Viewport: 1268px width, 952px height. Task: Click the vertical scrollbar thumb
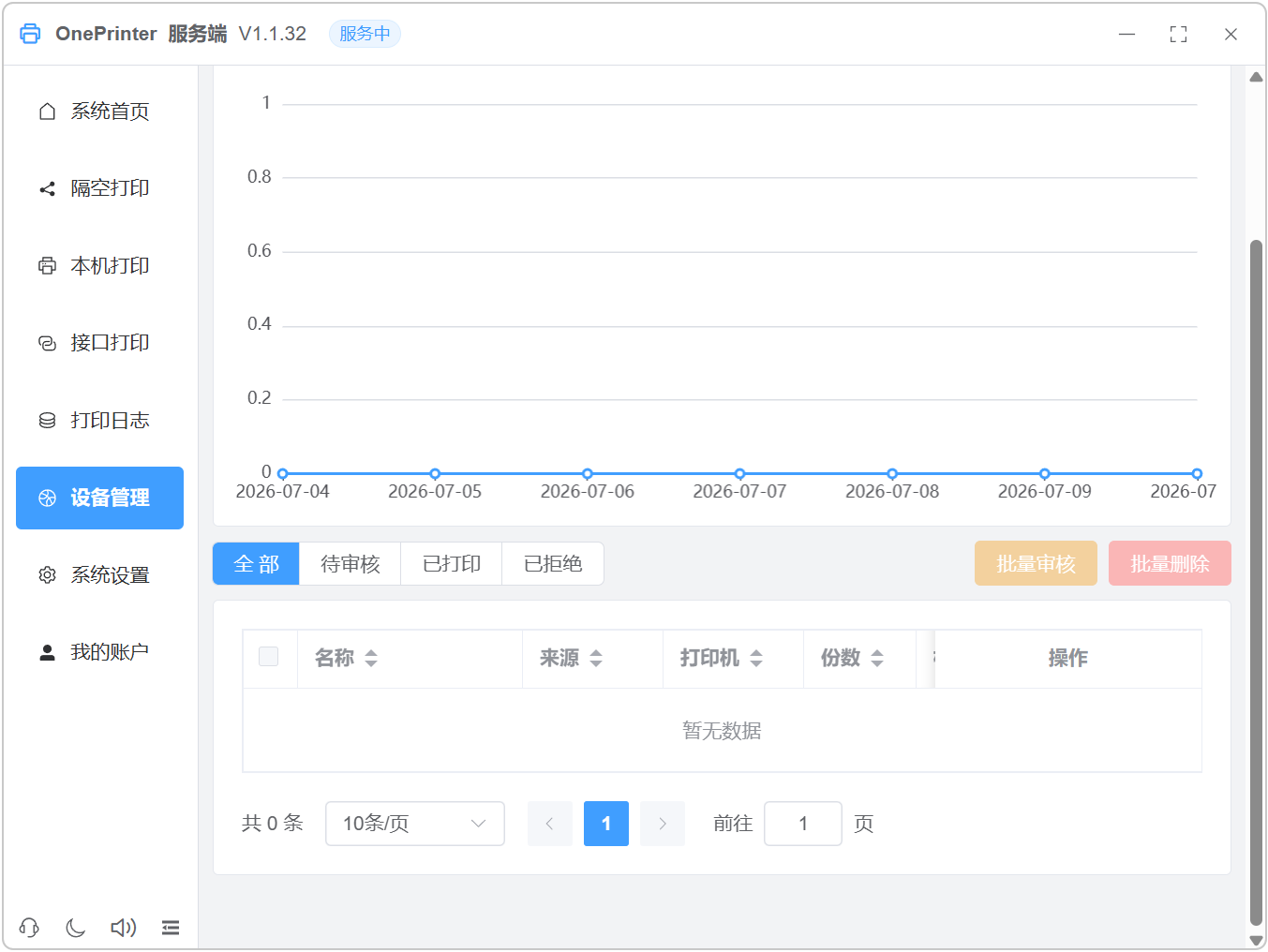[1257, 582]
